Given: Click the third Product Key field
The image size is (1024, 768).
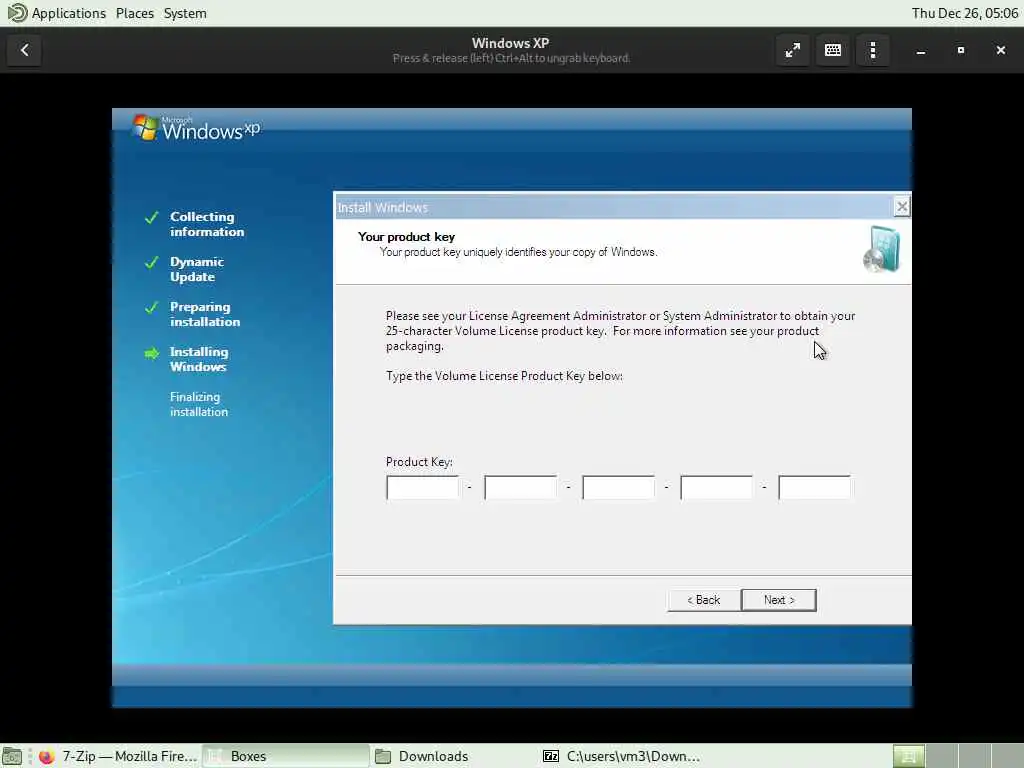Looking at the screenshot, I should [x=618, y=487].
